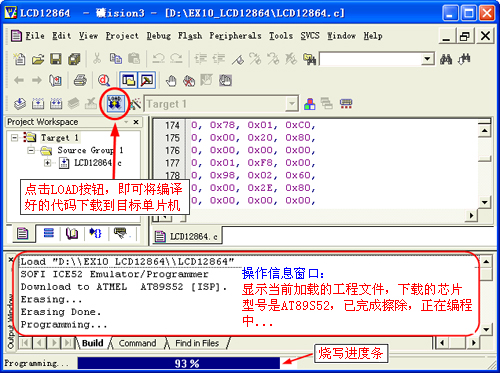Open the Target 1 dropdown arrow

292,104
